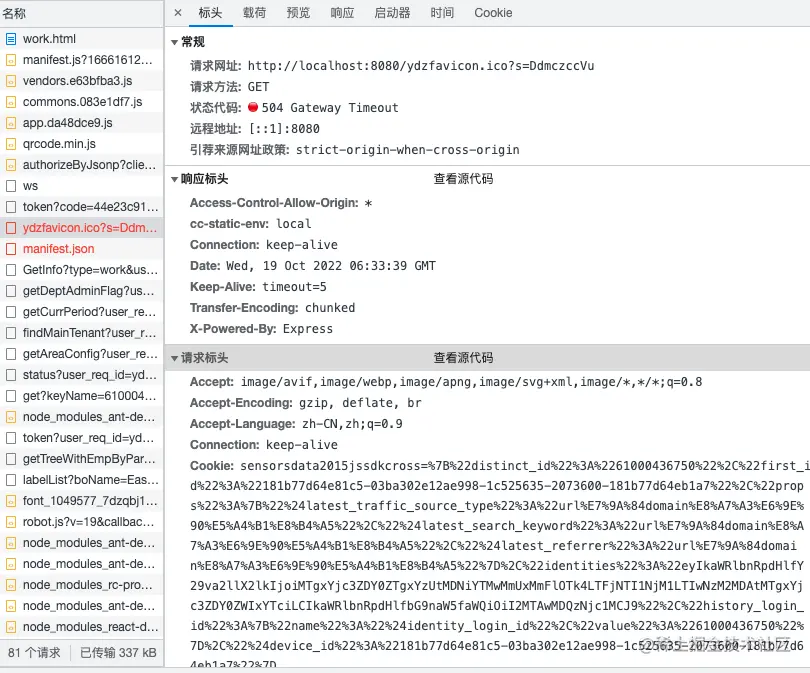Click the document icon for work.html
810x673 pixels.
[x=11, y=39]
